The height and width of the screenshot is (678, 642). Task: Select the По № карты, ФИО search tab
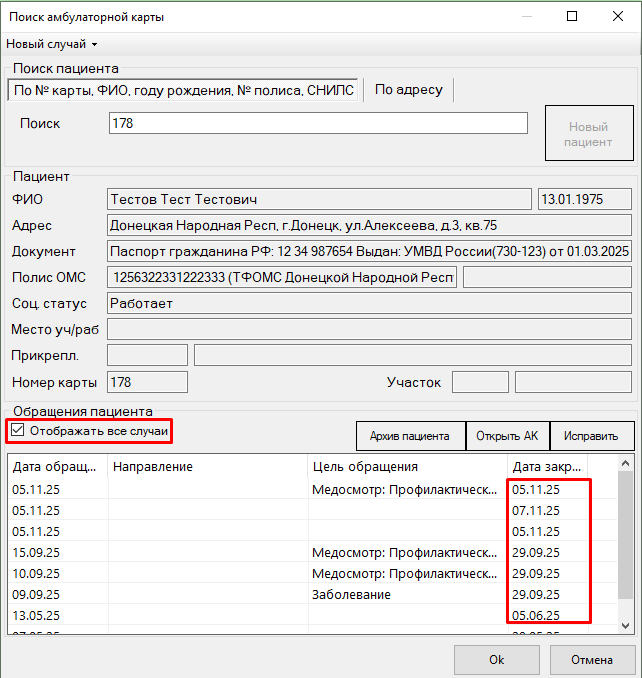click(183, 90)
